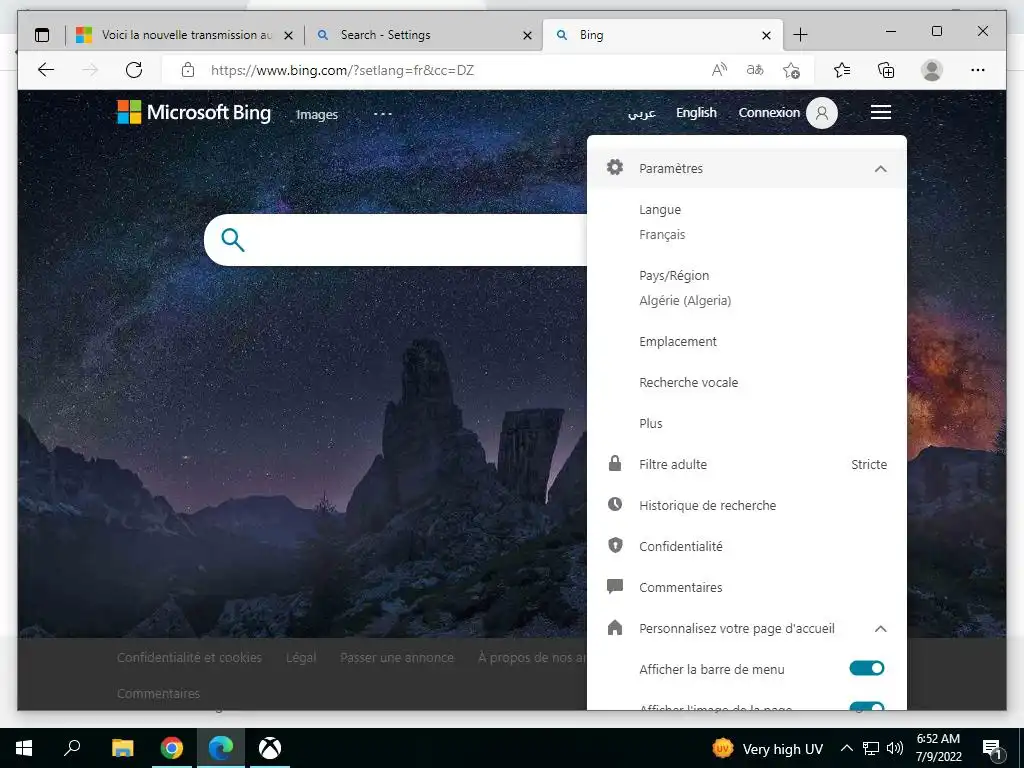Viewport: 1024px width, 768px height.
Task: Show hidden system tray icons
Action: click(x=846, y=748)
